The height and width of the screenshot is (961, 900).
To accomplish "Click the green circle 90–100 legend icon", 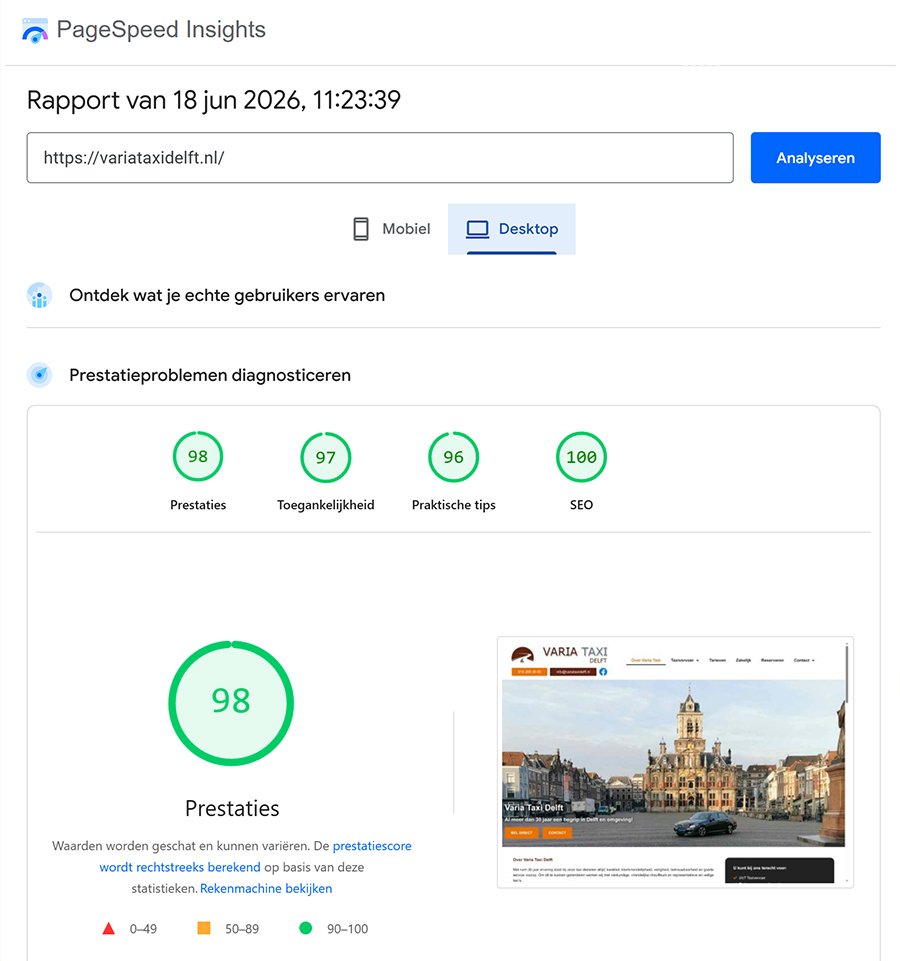I will coord(305,928).
